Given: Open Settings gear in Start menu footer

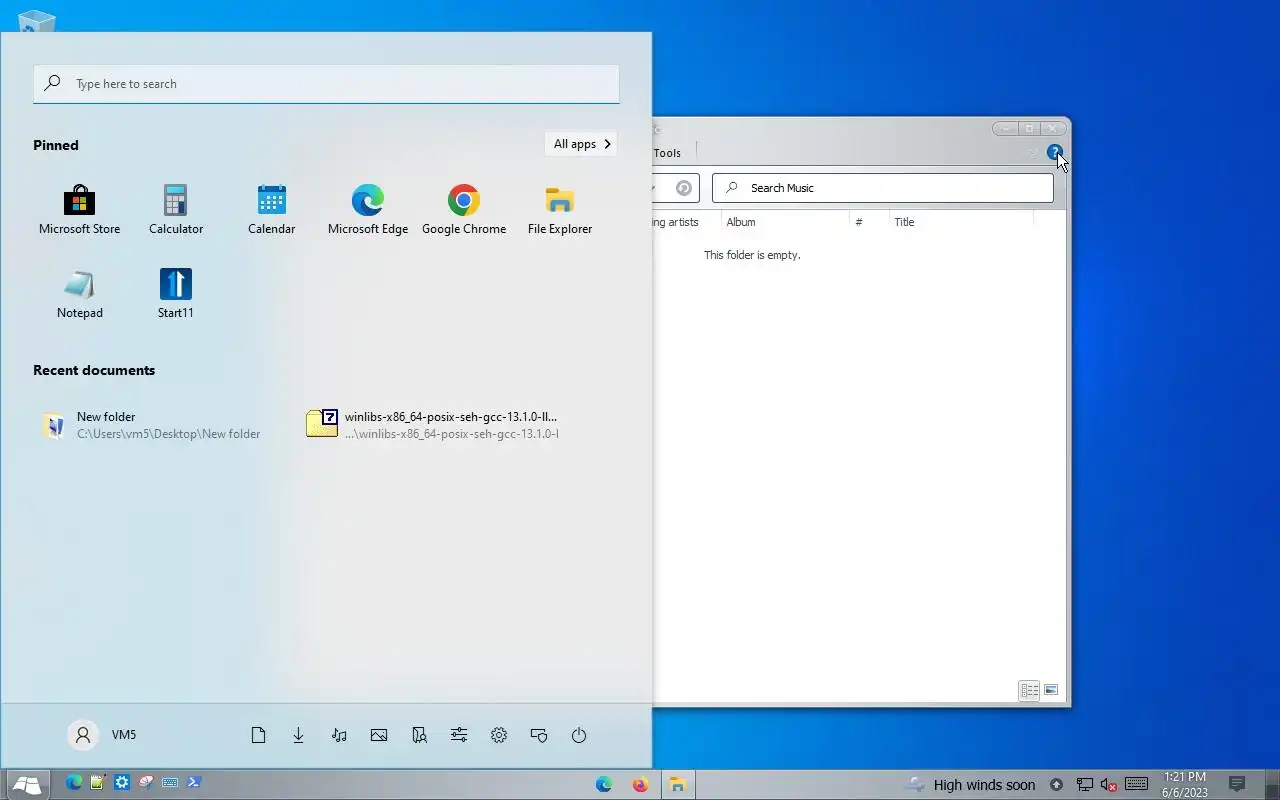Looking at the screenshot, I should tap(499, 735).
